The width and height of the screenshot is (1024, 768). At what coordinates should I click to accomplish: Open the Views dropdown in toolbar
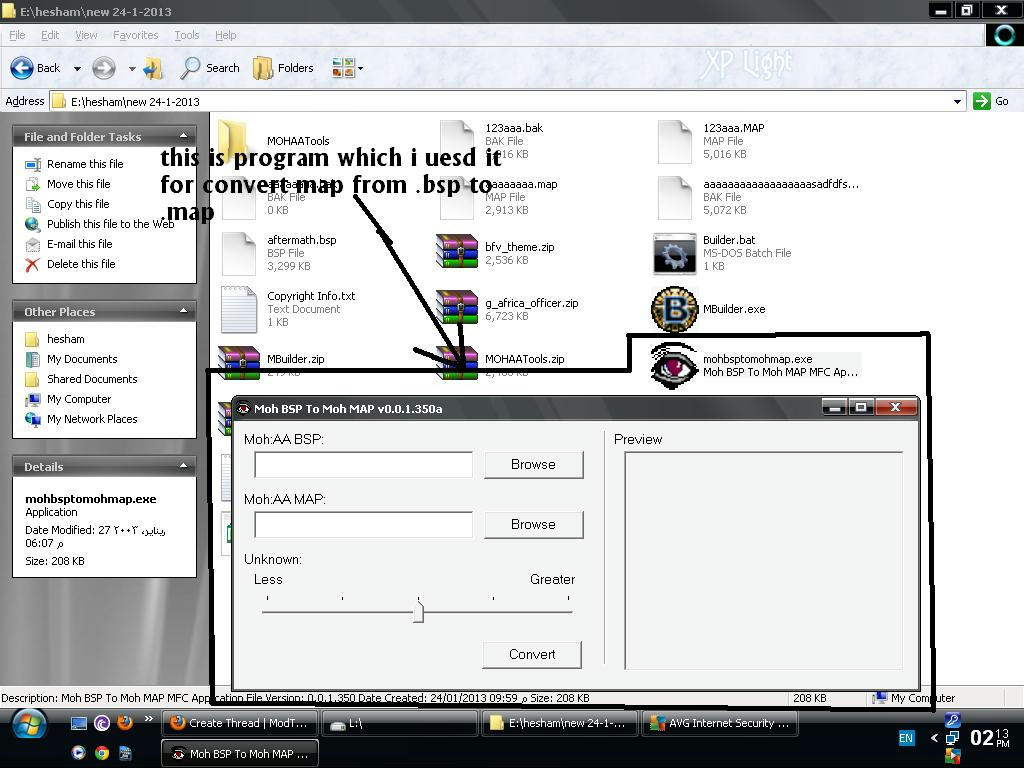[x=347, y=68]
